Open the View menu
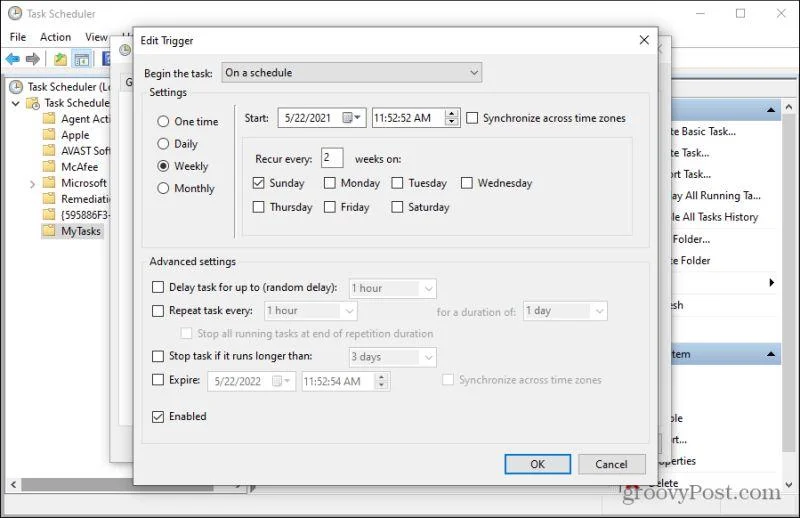This screenshot has width=800, height=518. (96, 37)
